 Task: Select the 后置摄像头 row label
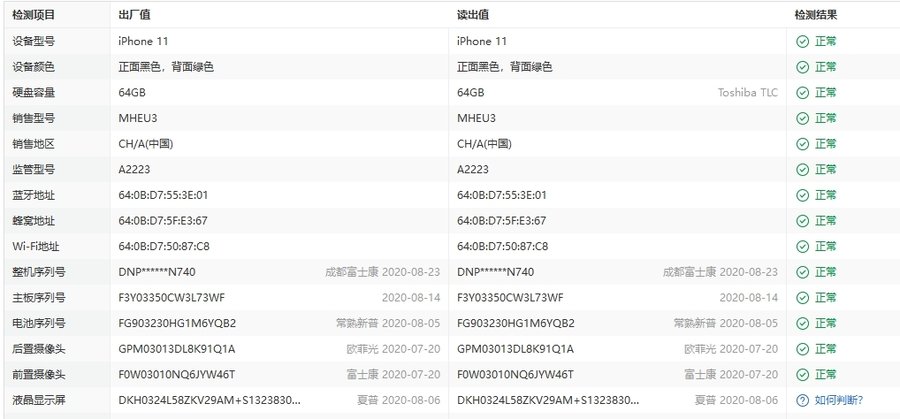pyautogui.click(x=39, y=349)
